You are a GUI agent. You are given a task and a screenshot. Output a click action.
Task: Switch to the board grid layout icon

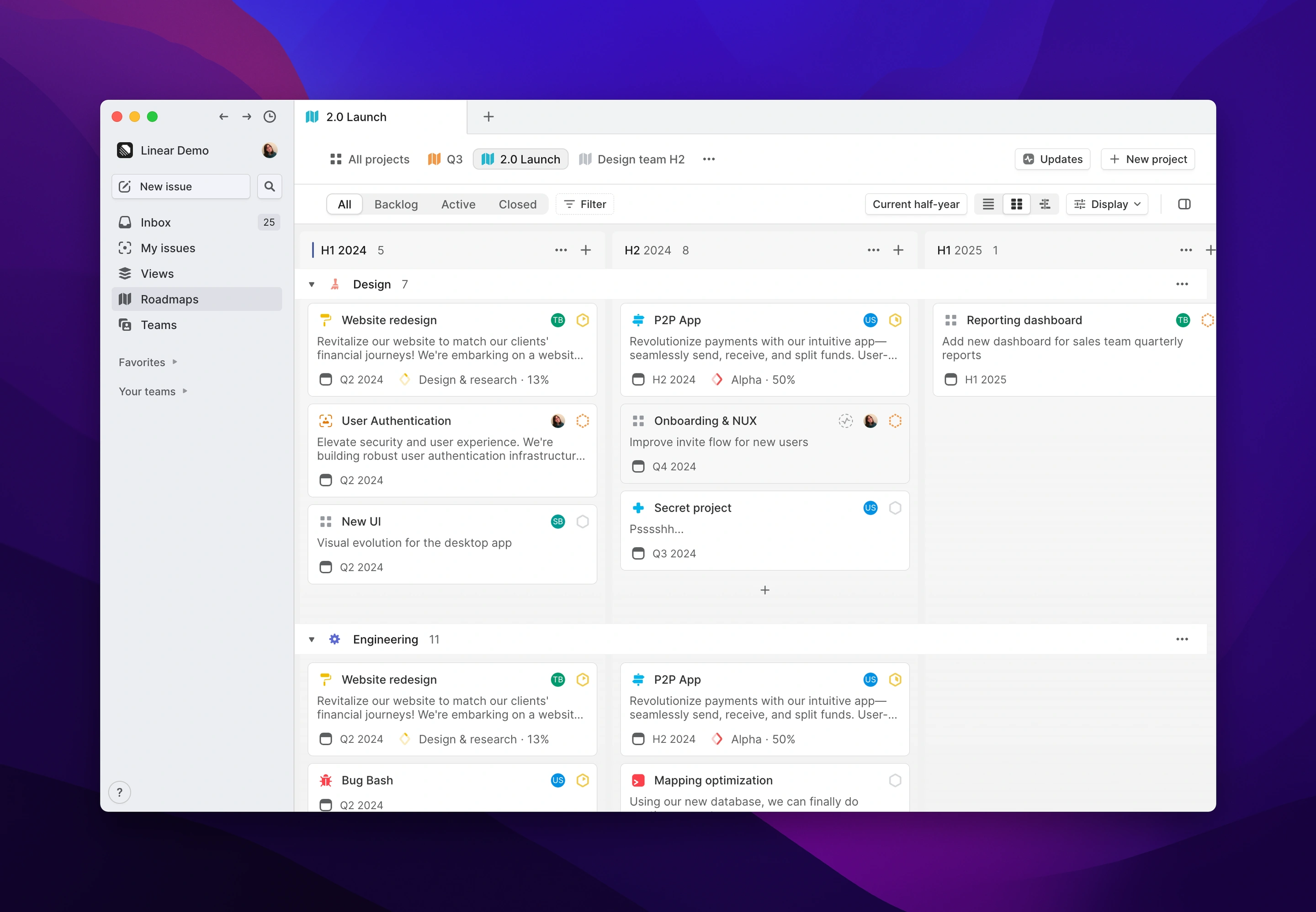click(x=1017, y=204)
